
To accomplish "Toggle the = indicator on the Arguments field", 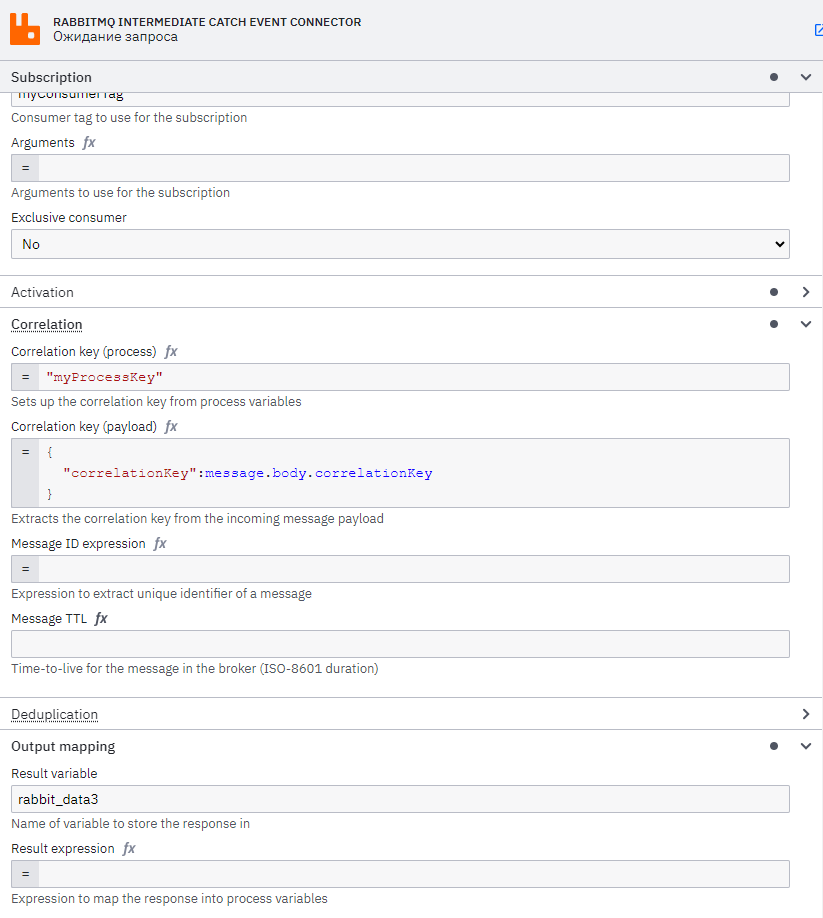I will pyautogui.click(x=25, y=168).
